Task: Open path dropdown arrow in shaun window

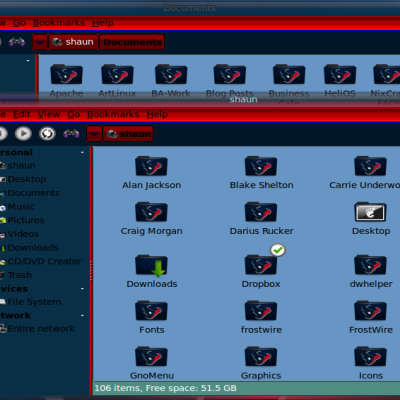Action: coord(94,134)
